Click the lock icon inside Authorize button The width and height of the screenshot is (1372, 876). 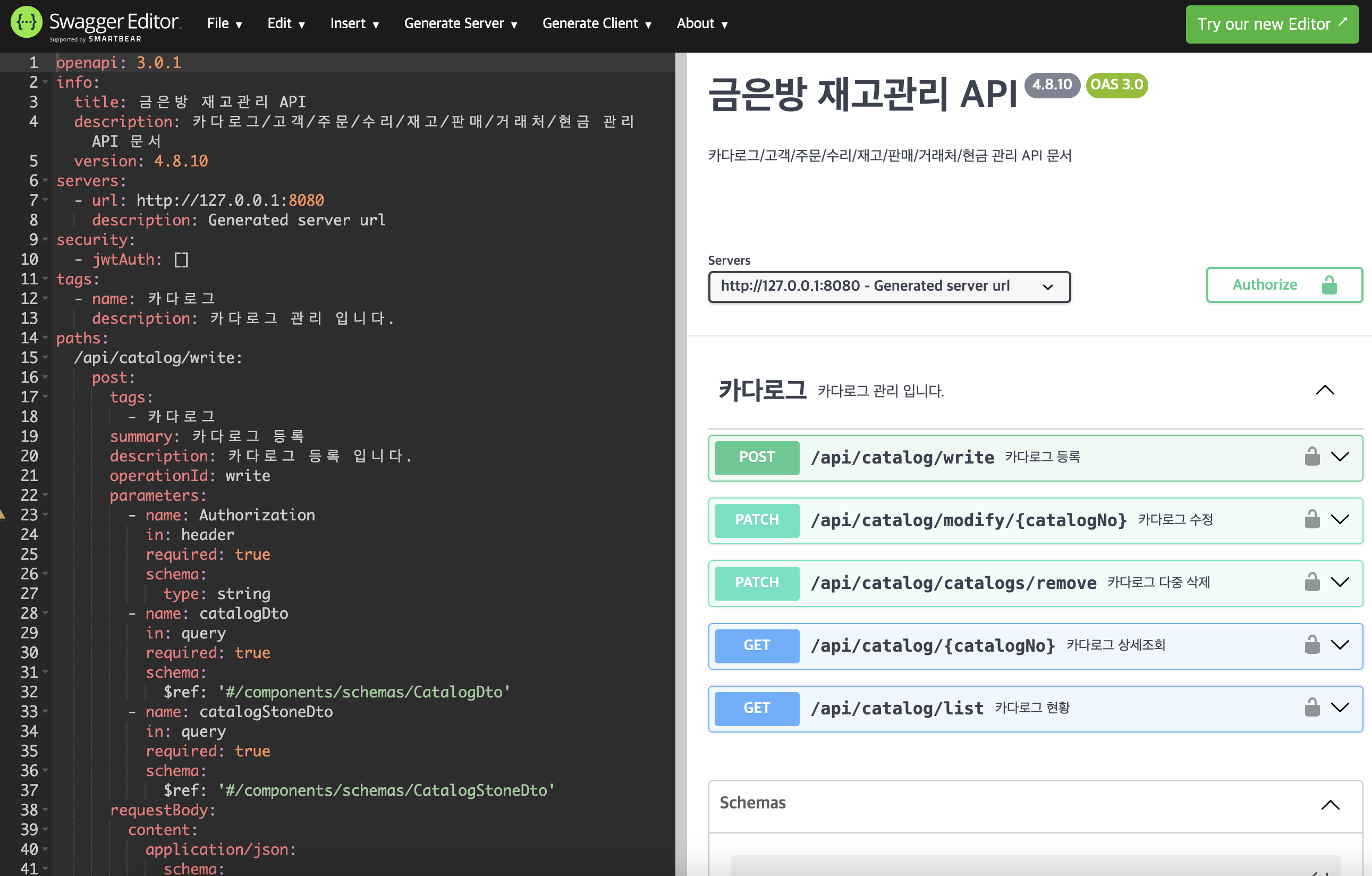[1329, 284]
